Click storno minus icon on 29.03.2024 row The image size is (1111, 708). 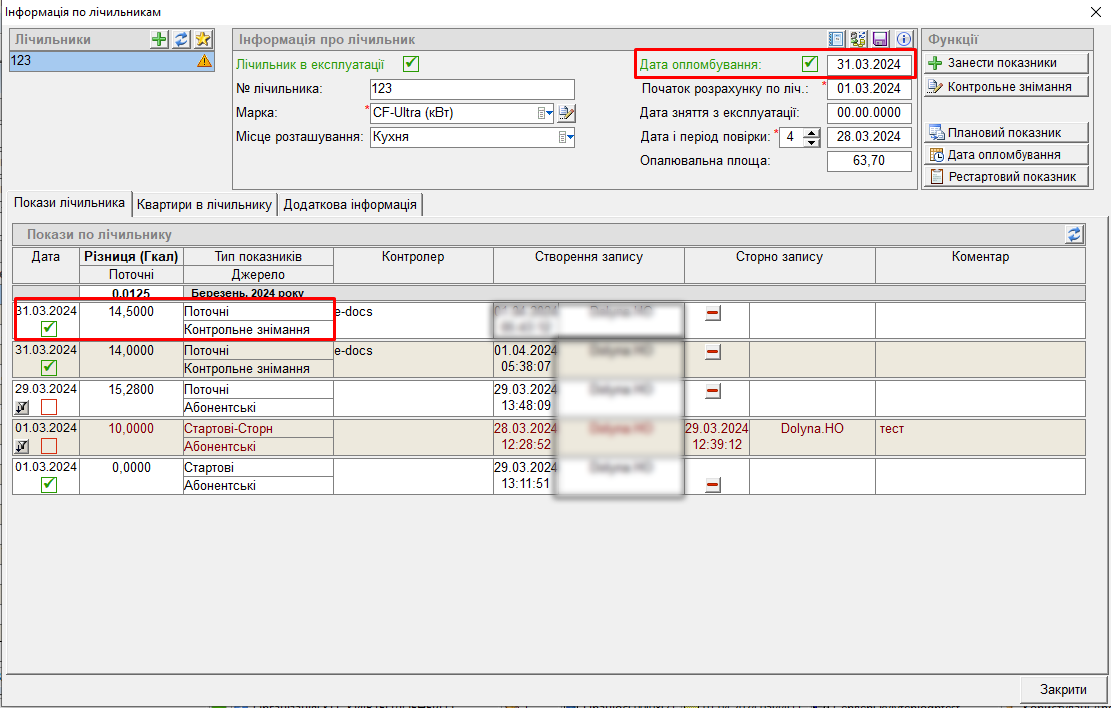click(713, 391)
